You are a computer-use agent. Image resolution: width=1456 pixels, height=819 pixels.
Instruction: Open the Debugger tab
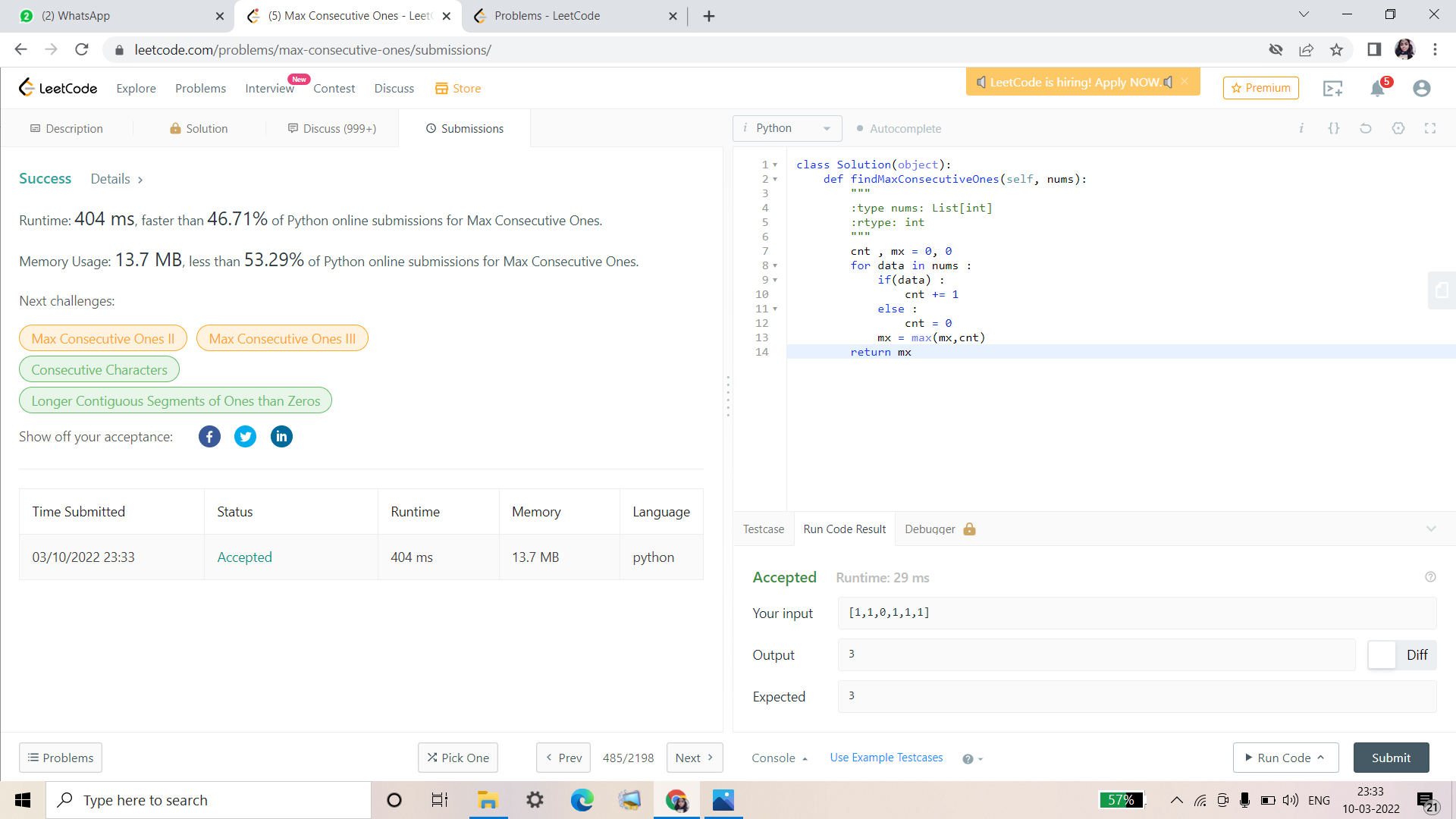coord(940,529)
